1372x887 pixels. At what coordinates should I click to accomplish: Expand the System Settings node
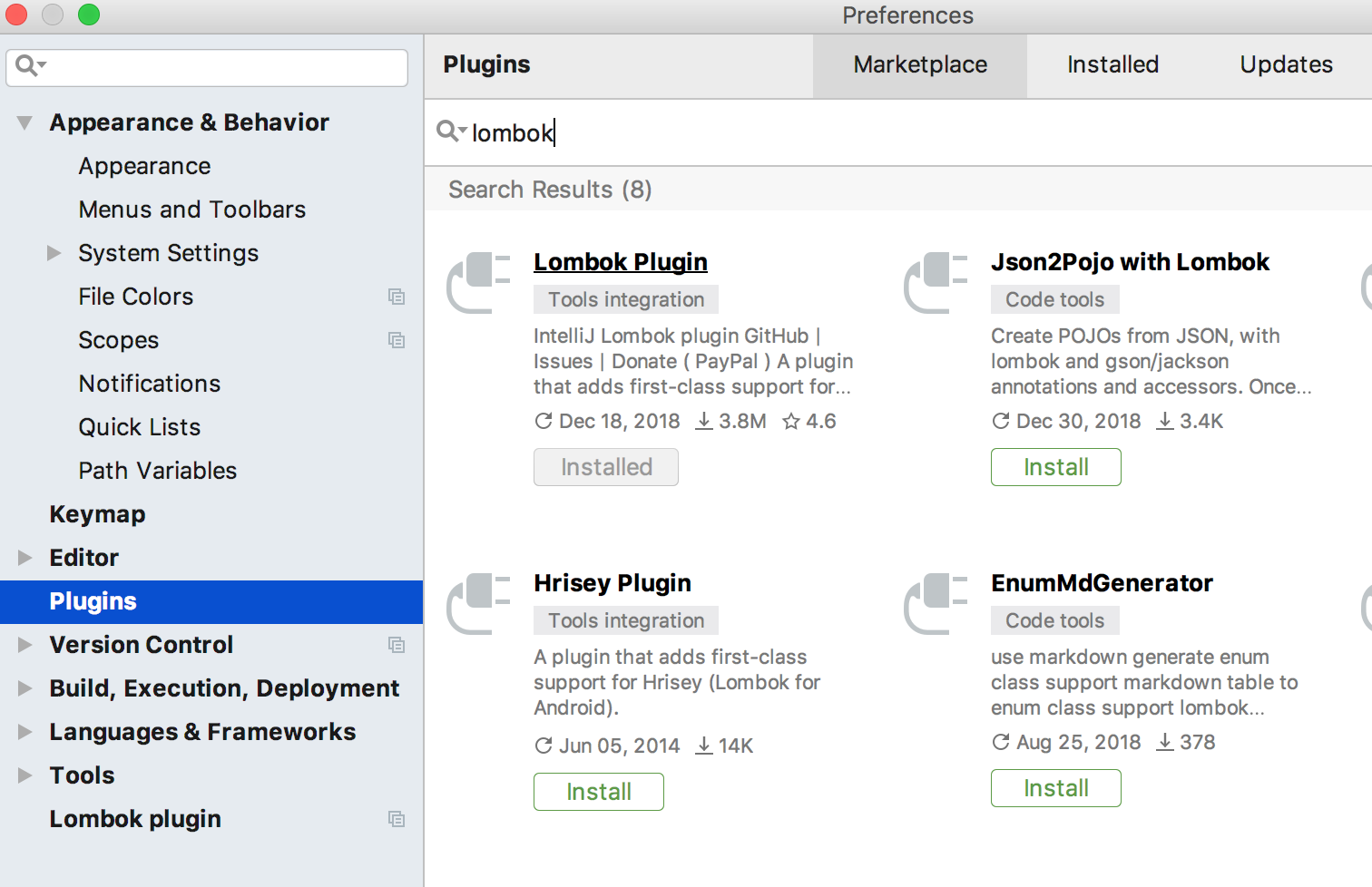(54, 253)
